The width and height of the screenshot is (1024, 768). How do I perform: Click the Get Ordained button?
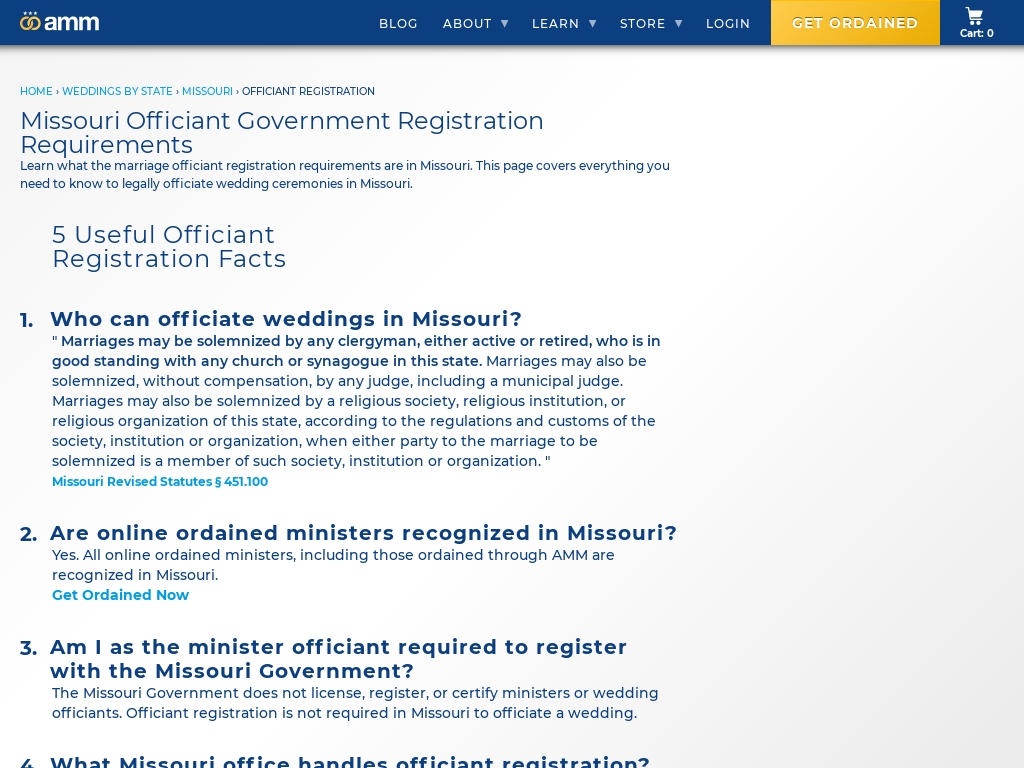pyautogui.click(x=855, y=23)
